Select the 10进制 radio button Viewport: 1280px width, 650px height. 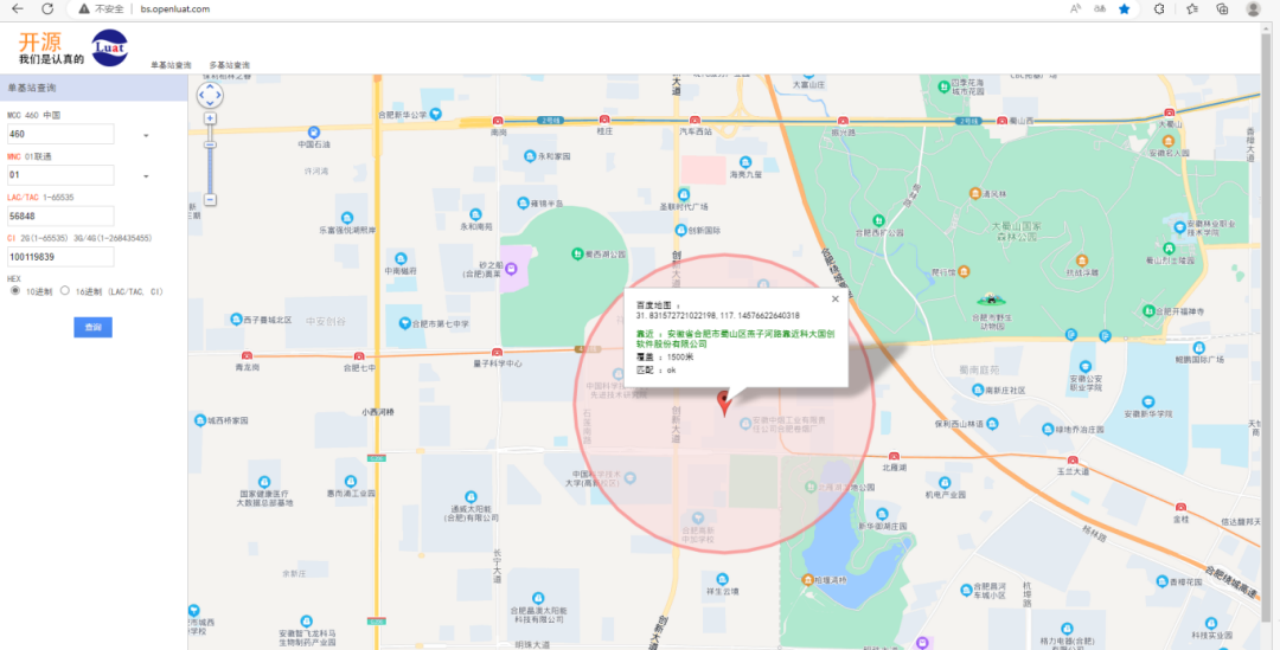[x=15, y=289]
